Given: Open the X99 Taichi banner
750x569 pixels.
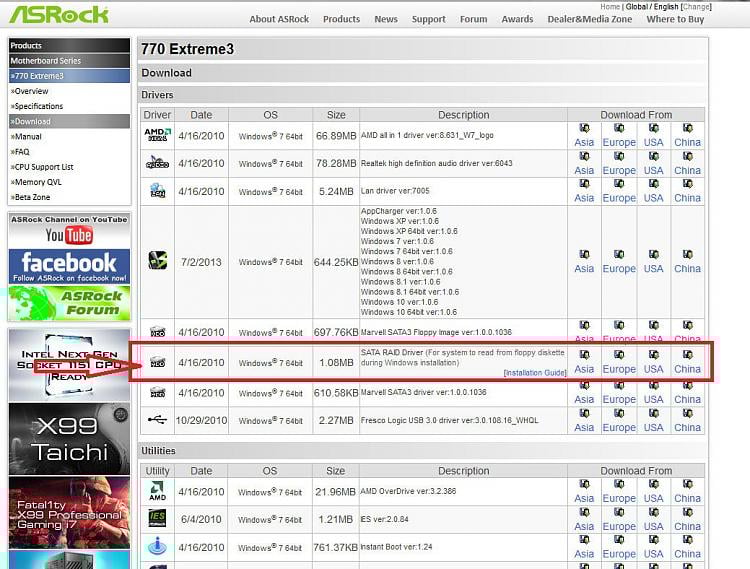Looking at the screenshot, I should tap(69, 438).
